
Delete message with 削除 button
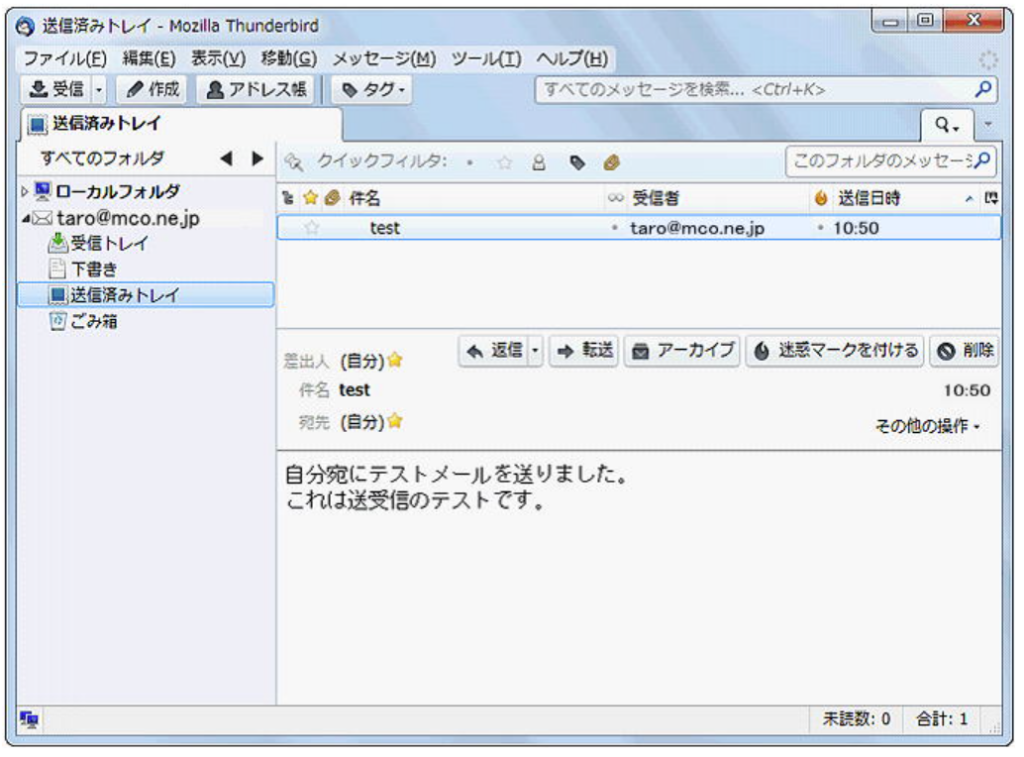click(x=964, y=351)
